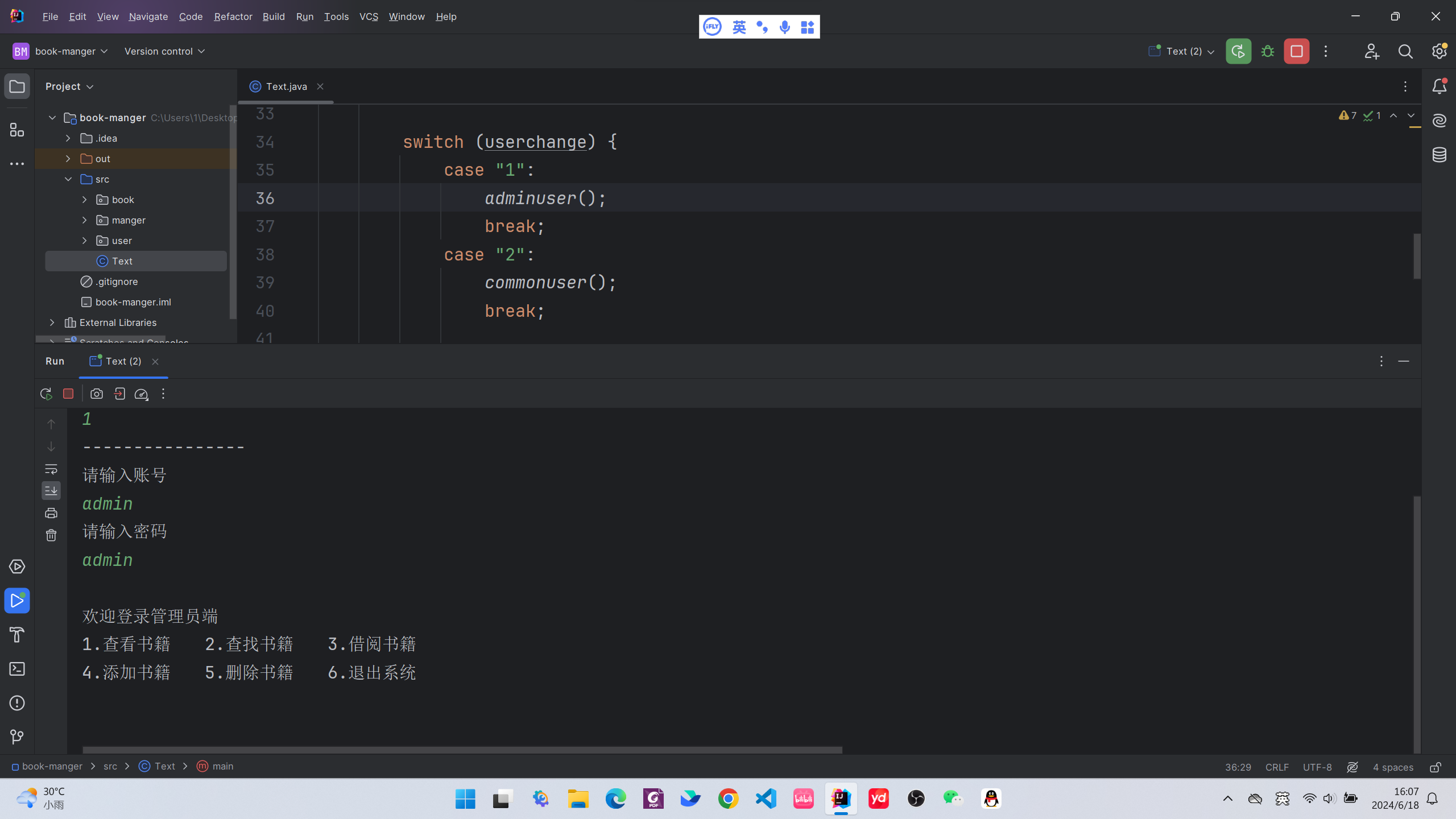This screenshot has height=819, width=1456.
Task: Open the profiler attach icon
Action: point(141,394)
